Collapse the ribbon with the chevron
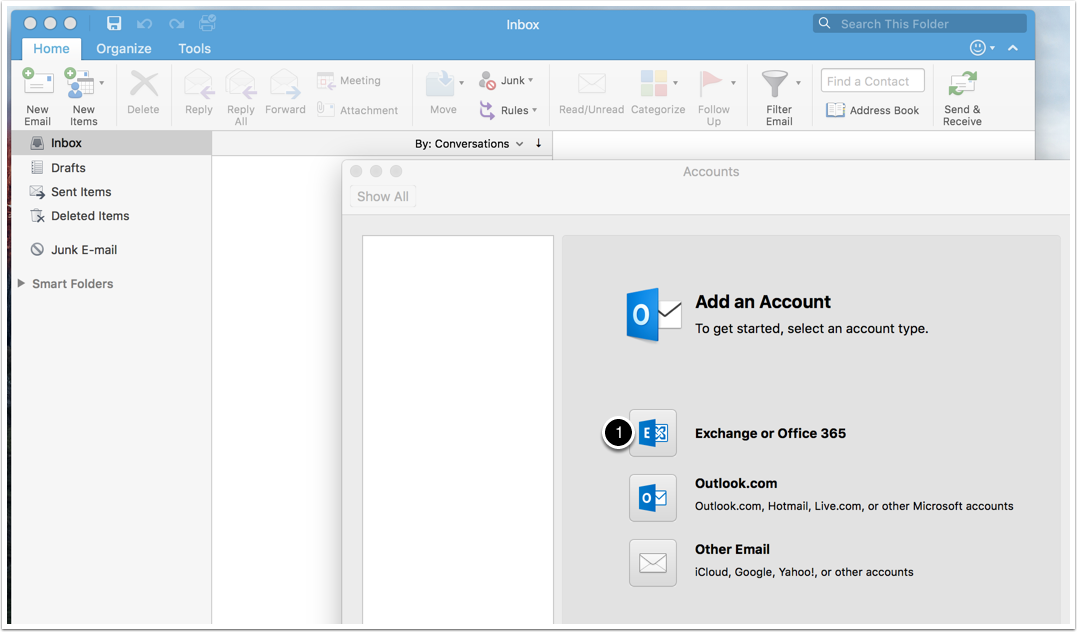Screen dimensions: 1077x632 [1013, 48]
